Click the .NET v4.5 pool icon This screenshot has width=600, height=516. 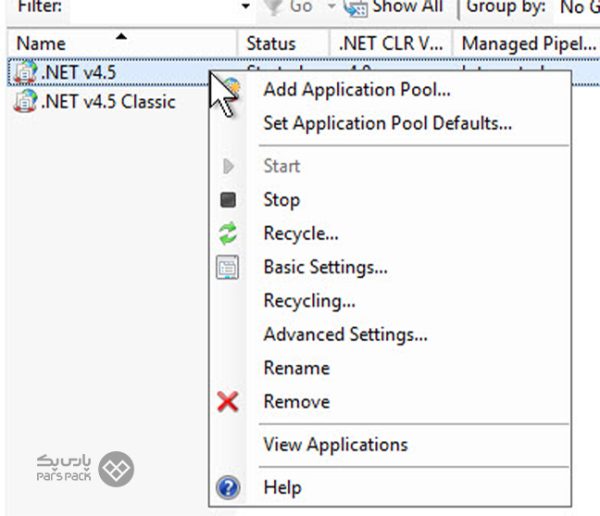pos(27,73)
